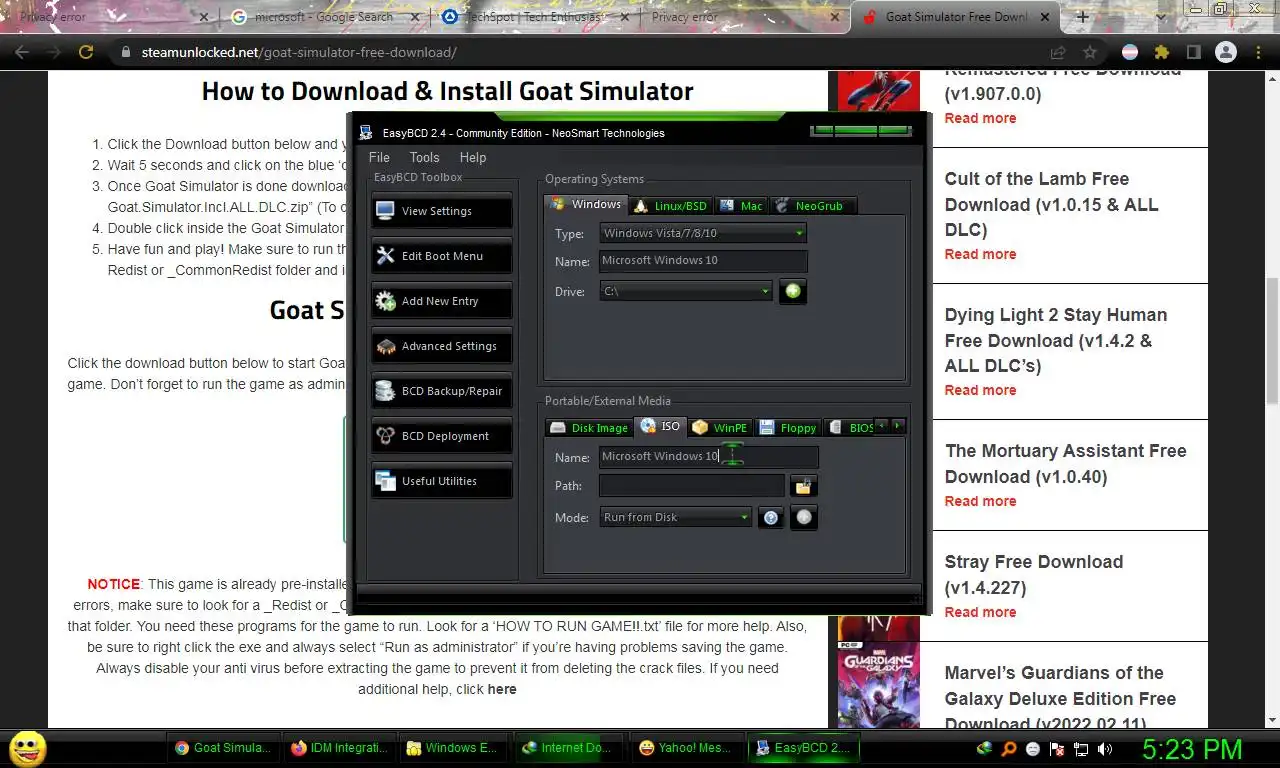
Task: Open the Tools menu in EasyBCD
Action: 424,157
